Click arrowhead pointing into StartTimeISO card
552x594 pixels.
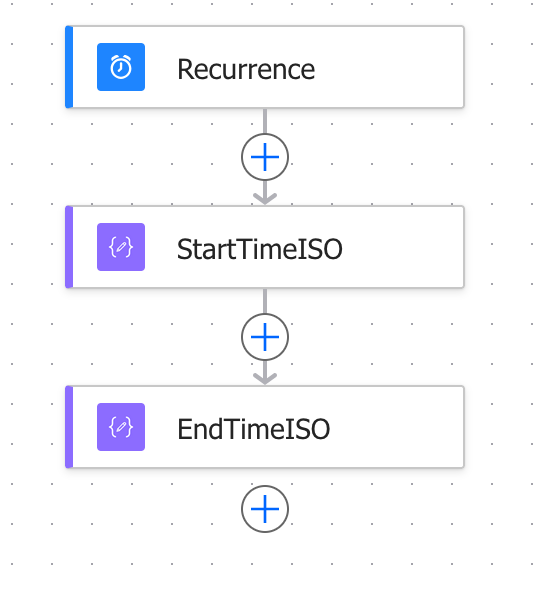click(x=265, y=198)
